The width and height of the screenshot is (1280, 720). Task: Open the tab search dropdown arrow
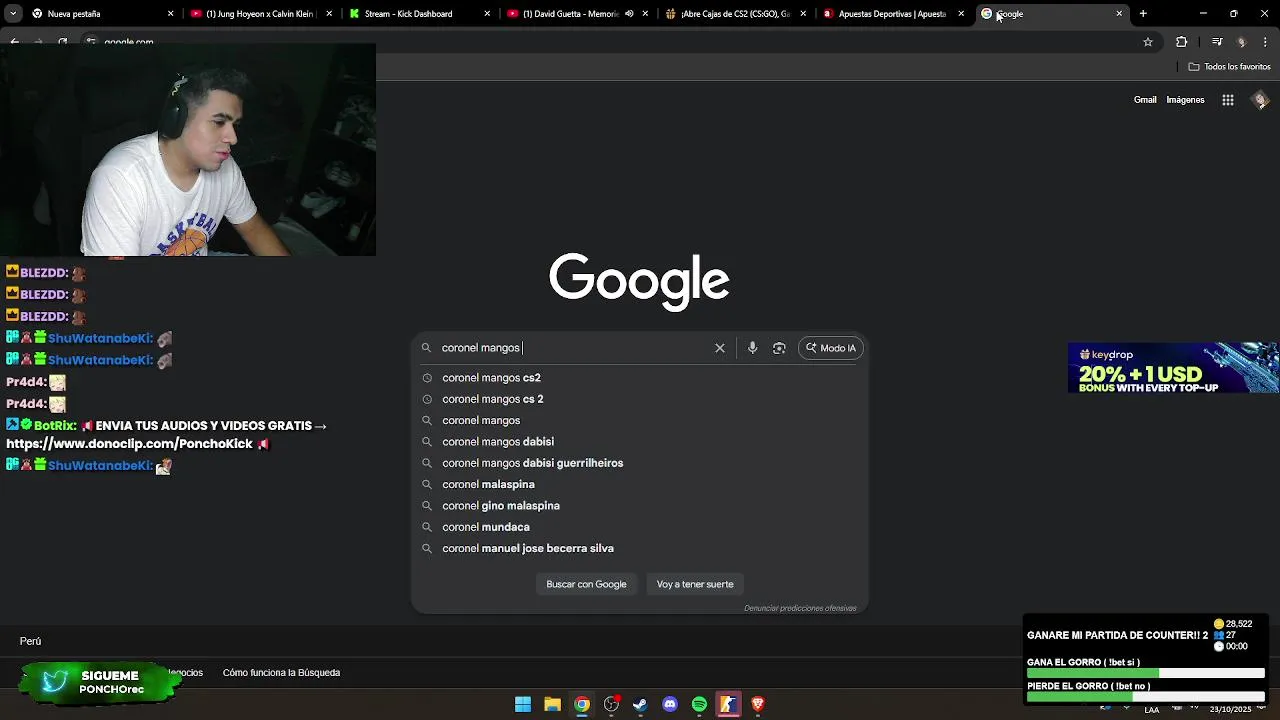(13, 14)
